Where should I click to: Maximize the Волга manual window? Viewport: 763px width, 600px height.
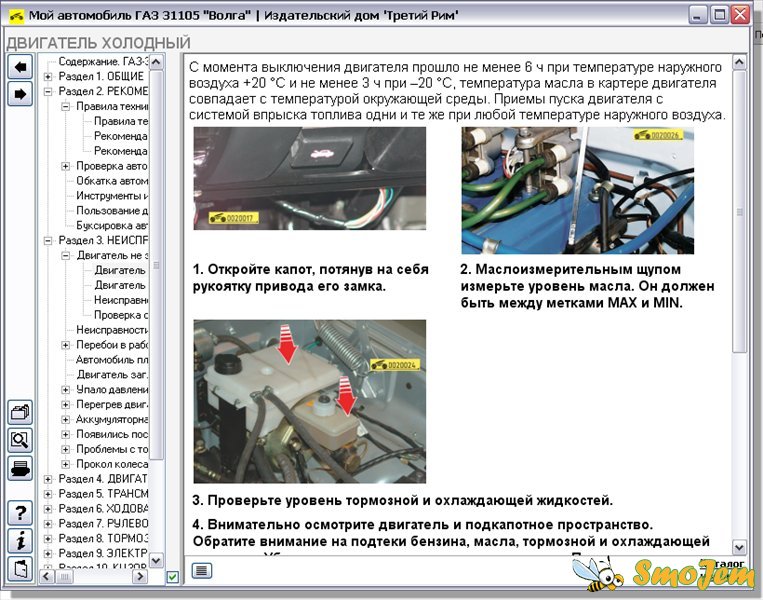coord(719,15)
